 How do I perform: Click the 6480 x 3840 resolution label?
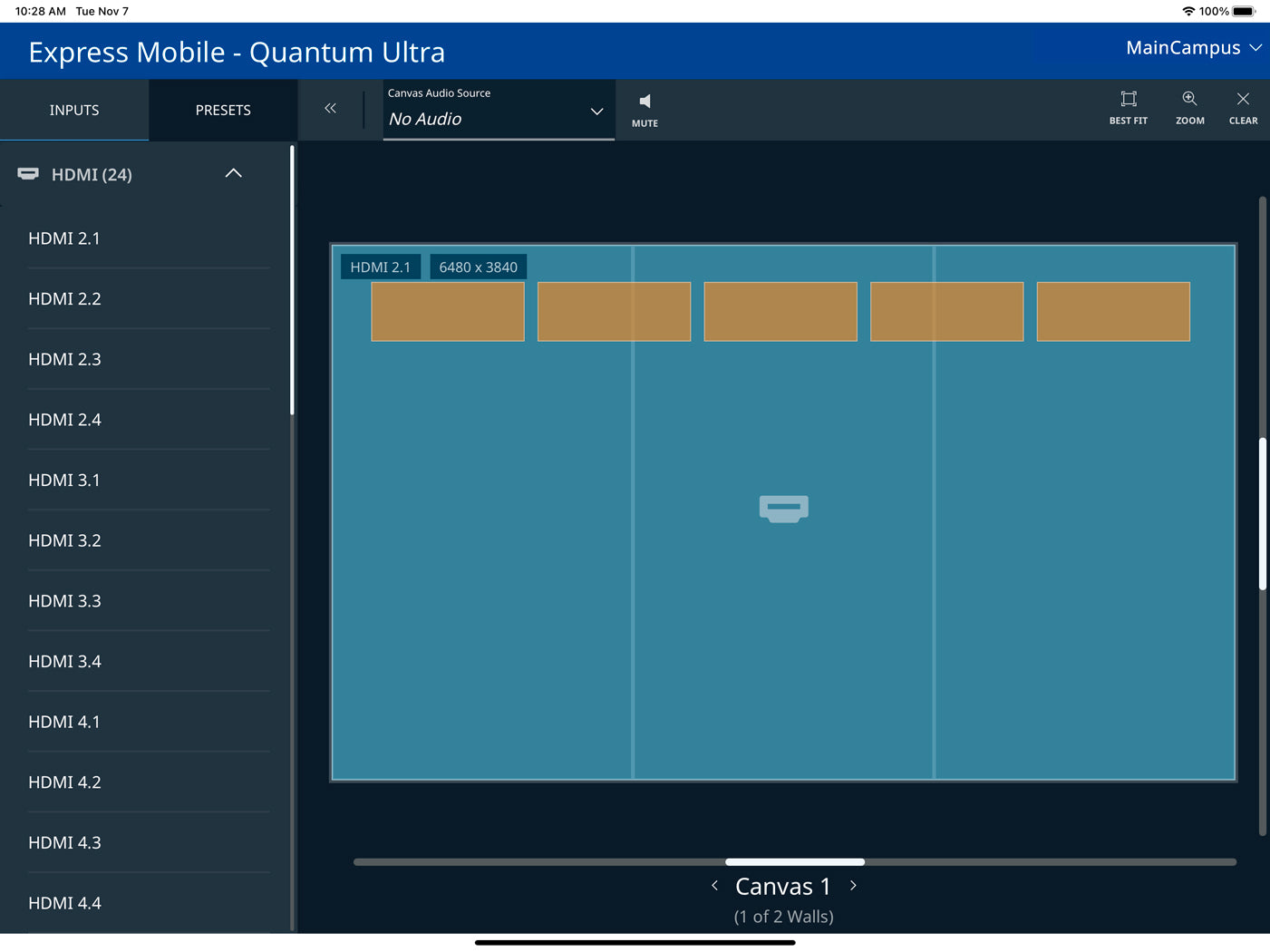point(478,267)
